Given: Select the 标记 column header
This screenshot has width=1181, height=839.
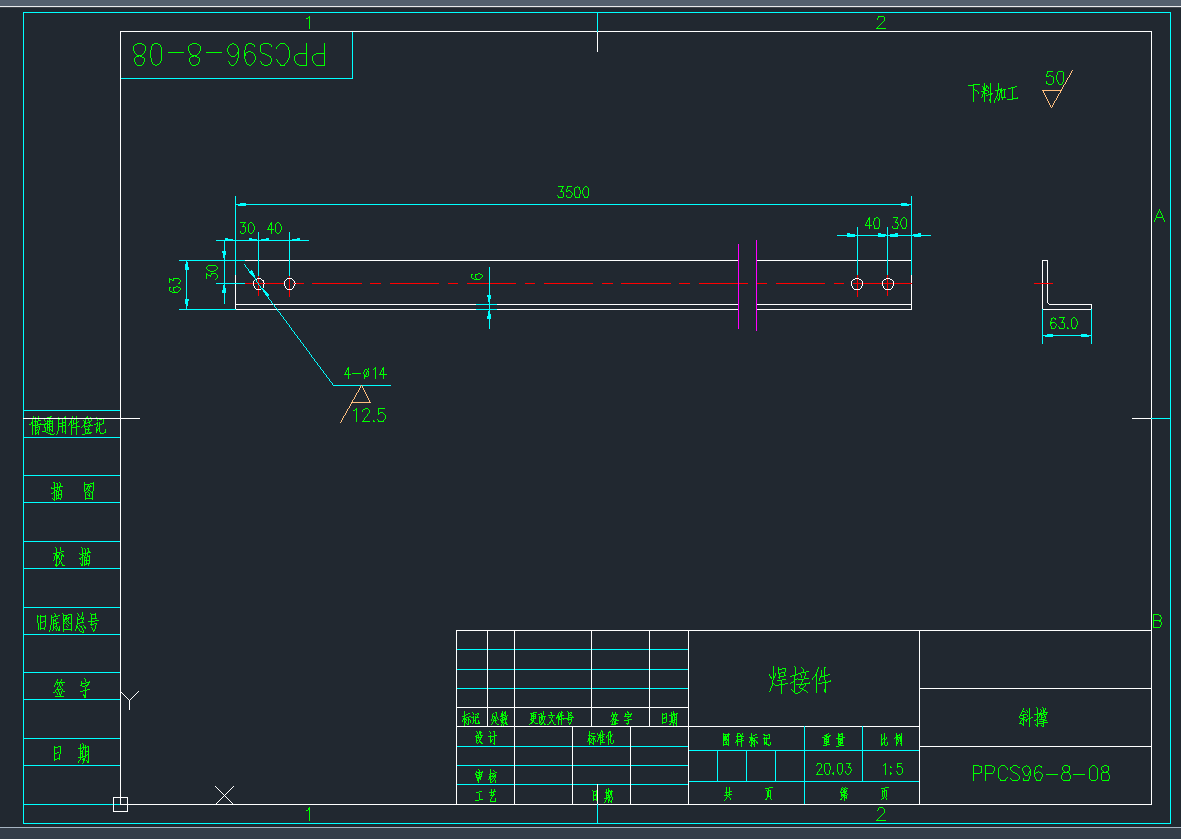Looking at the screenshot, I should pos(471,718).
